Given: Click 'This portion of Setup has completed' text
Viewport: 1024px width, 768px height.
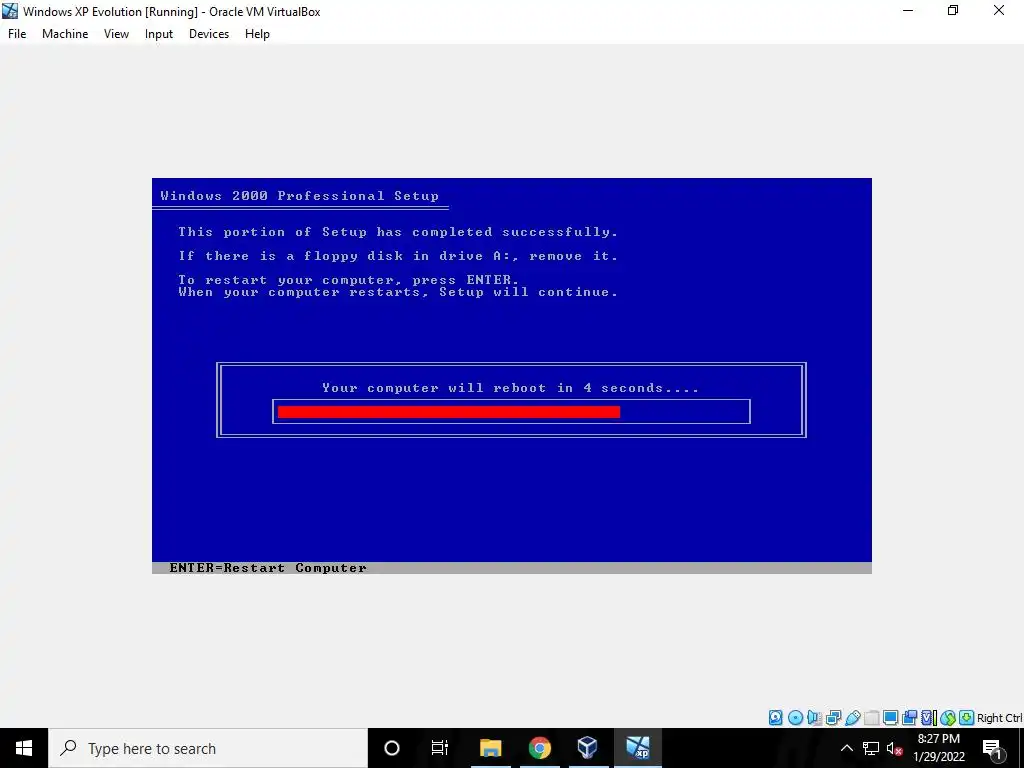Looking at the screenshot, I should (398, 232).
